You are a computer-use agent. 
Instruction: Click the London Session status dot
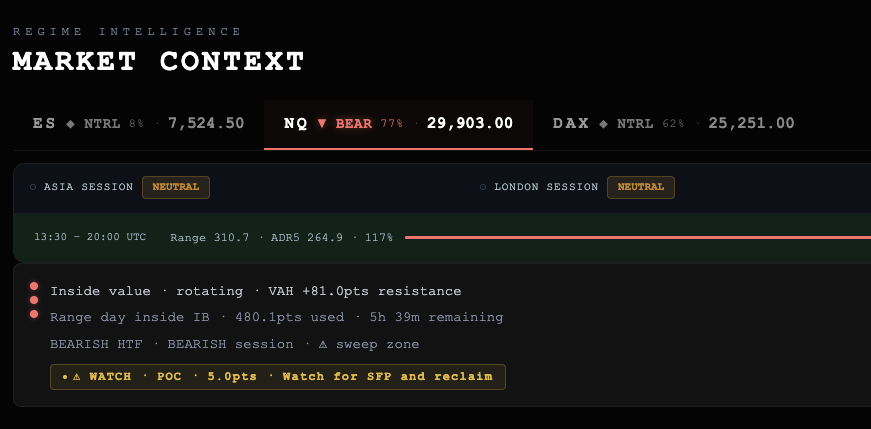[483, 187]
